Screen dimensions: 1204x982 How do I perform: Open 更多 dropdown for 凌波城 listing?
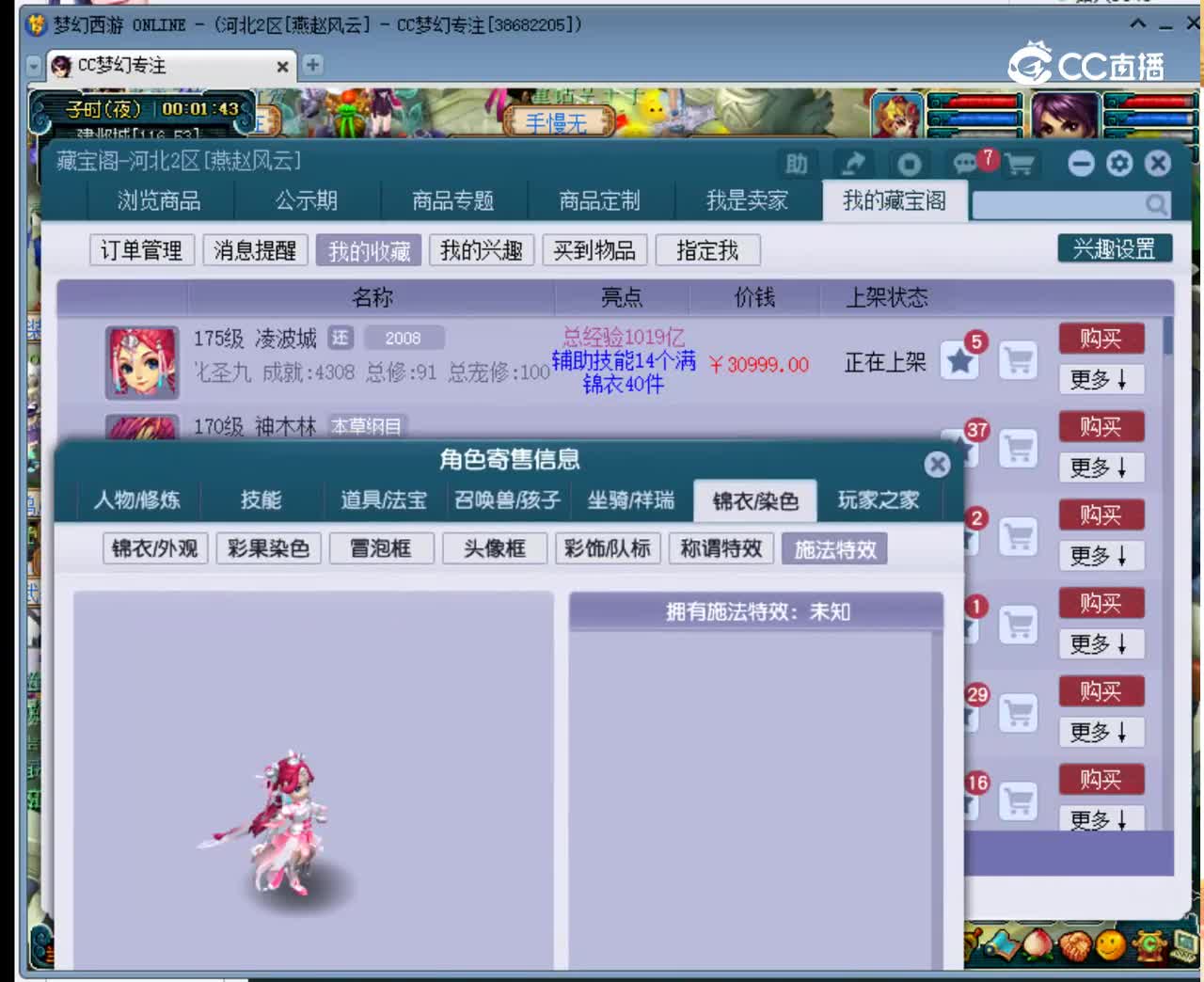(x=1101, y=380)
